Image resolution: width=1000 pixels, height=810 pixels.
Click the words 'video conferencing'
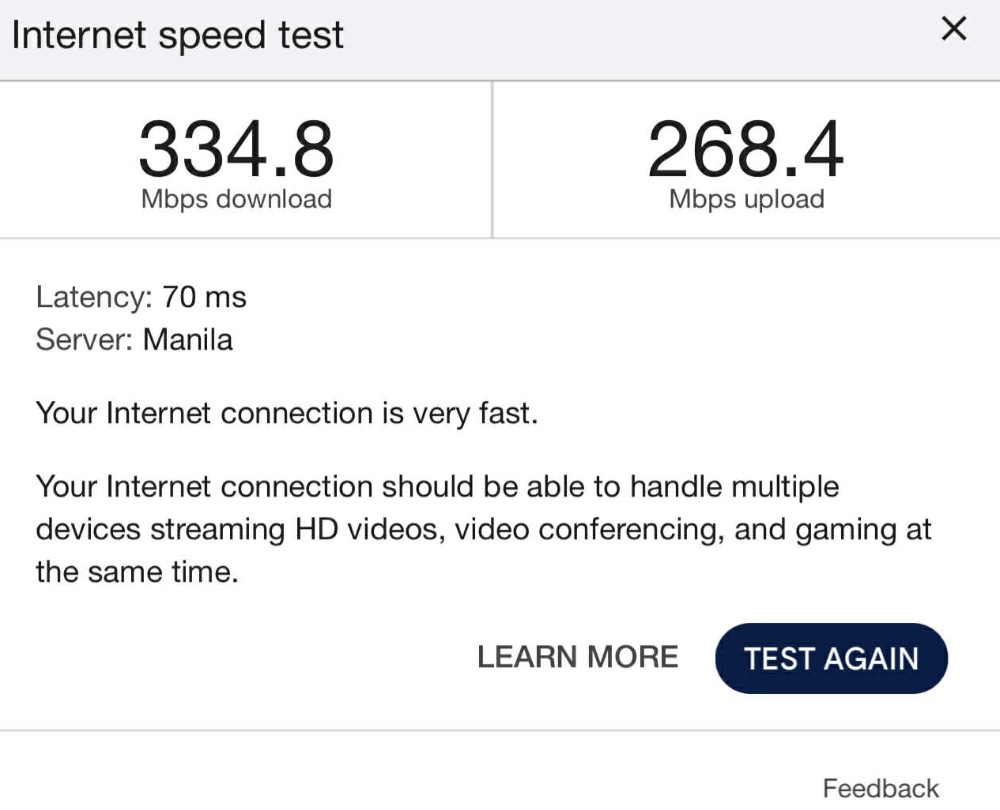coord(587,530)
